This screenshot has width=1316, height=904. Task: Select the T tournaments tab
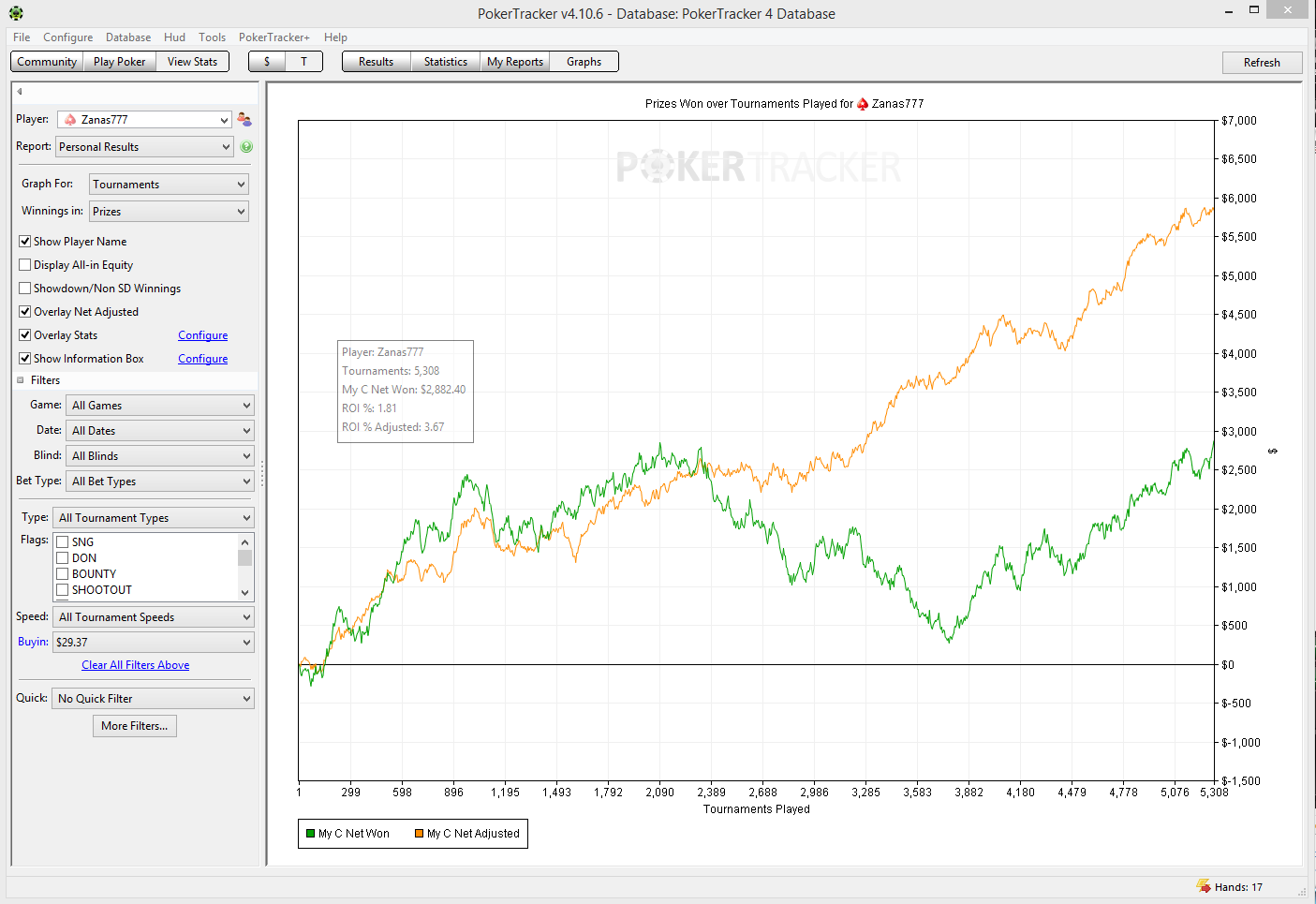click(303, 62)
